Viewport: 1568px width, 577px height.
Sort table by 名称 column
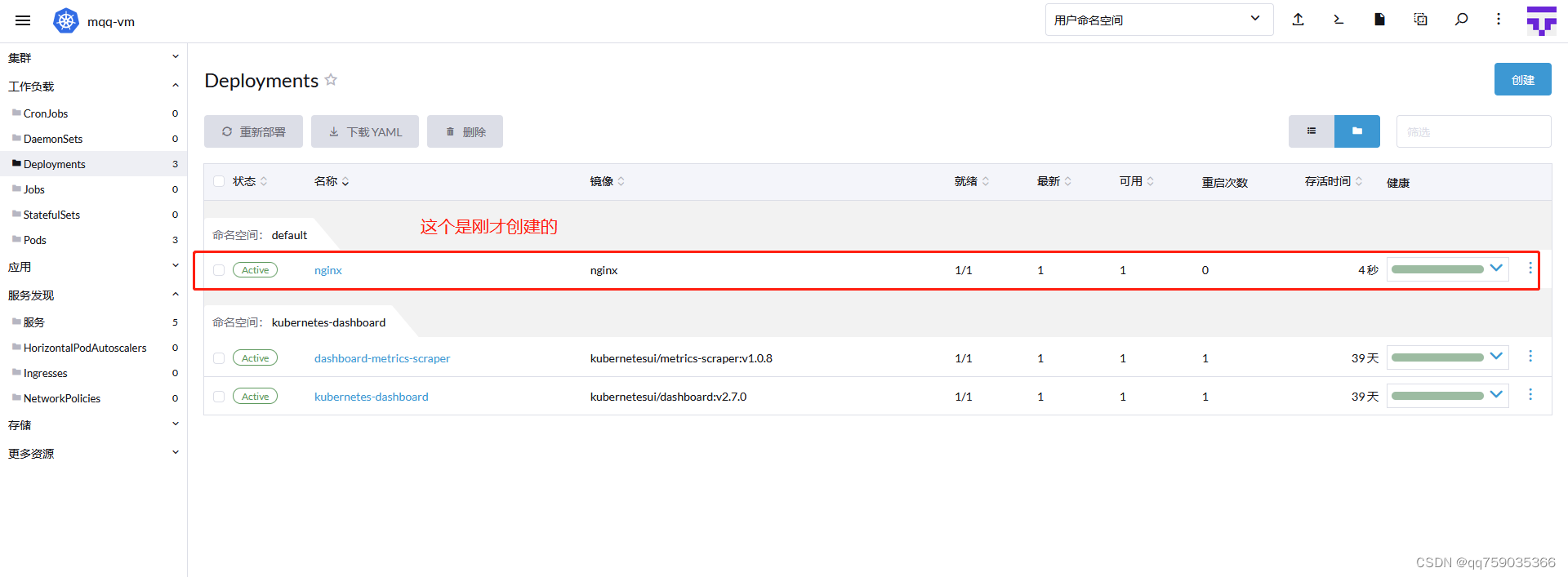click(332, 181)
